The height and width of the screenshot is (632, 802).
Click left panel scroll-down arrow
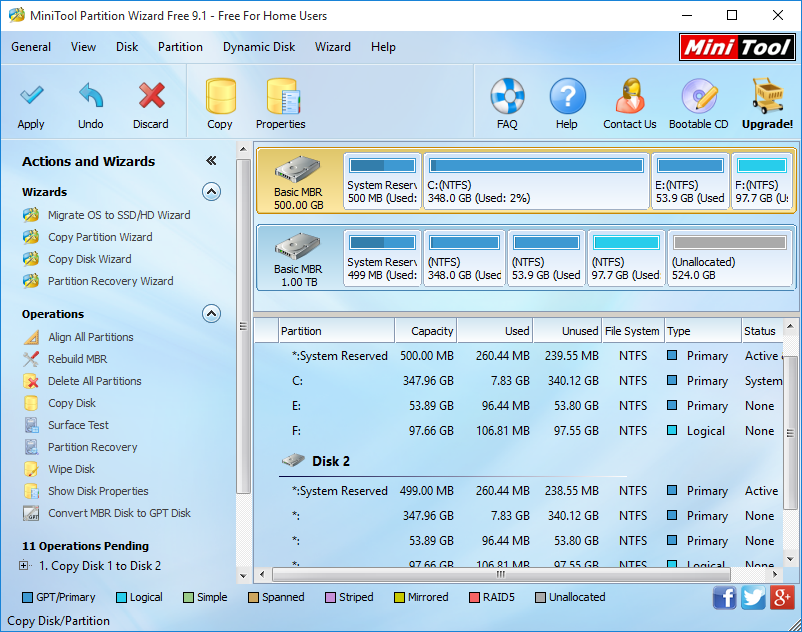(x=243, y=575)
